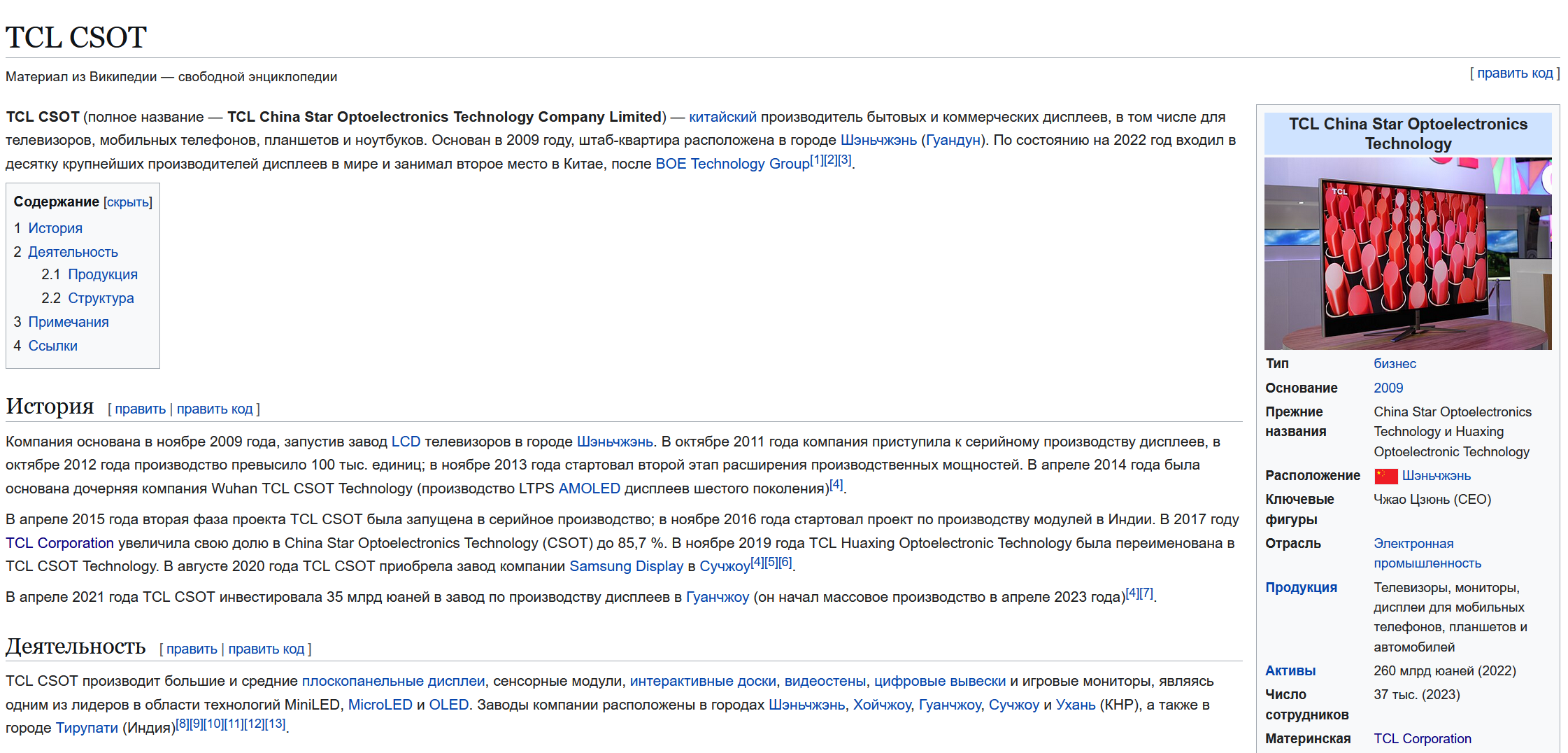Open the 'OLED' link in Деятельность
The width and height of the screenshot is (1568, 753).
[448, 705]
